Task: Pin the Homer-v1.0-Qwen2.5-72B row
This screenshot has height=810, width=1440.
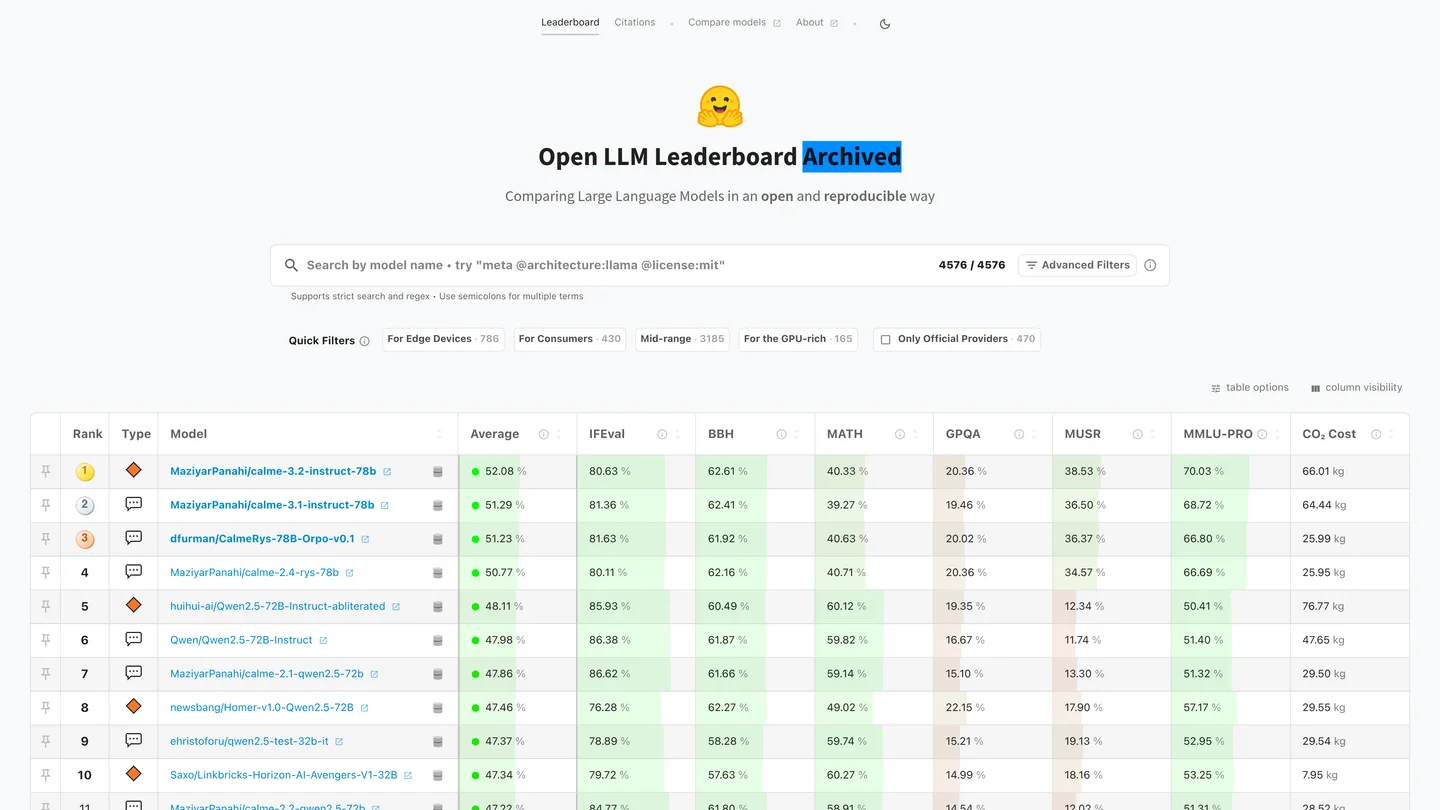Action: 45,708
